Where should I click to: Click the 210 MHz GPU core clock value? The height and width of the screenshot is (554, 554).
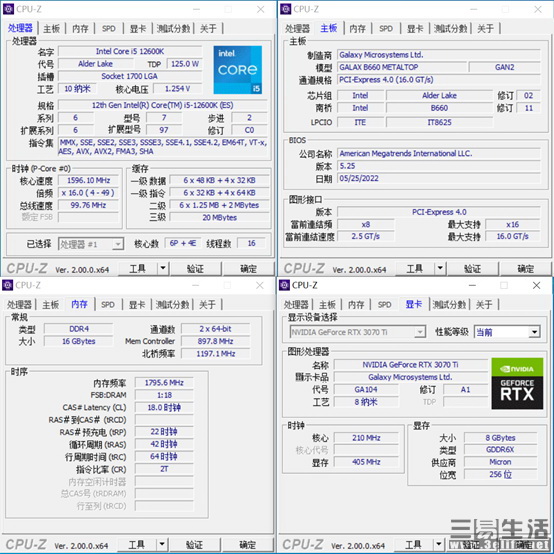(366, 438)
